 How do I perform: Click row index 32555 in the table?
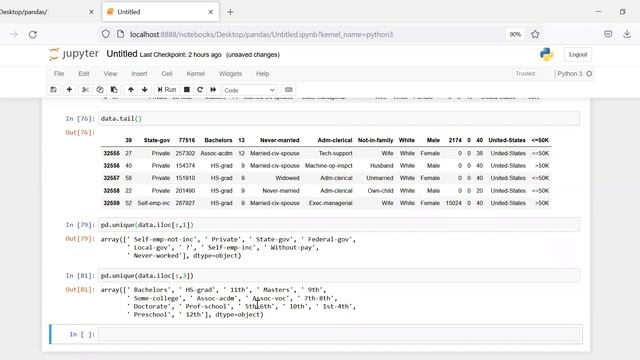[111, 153]
